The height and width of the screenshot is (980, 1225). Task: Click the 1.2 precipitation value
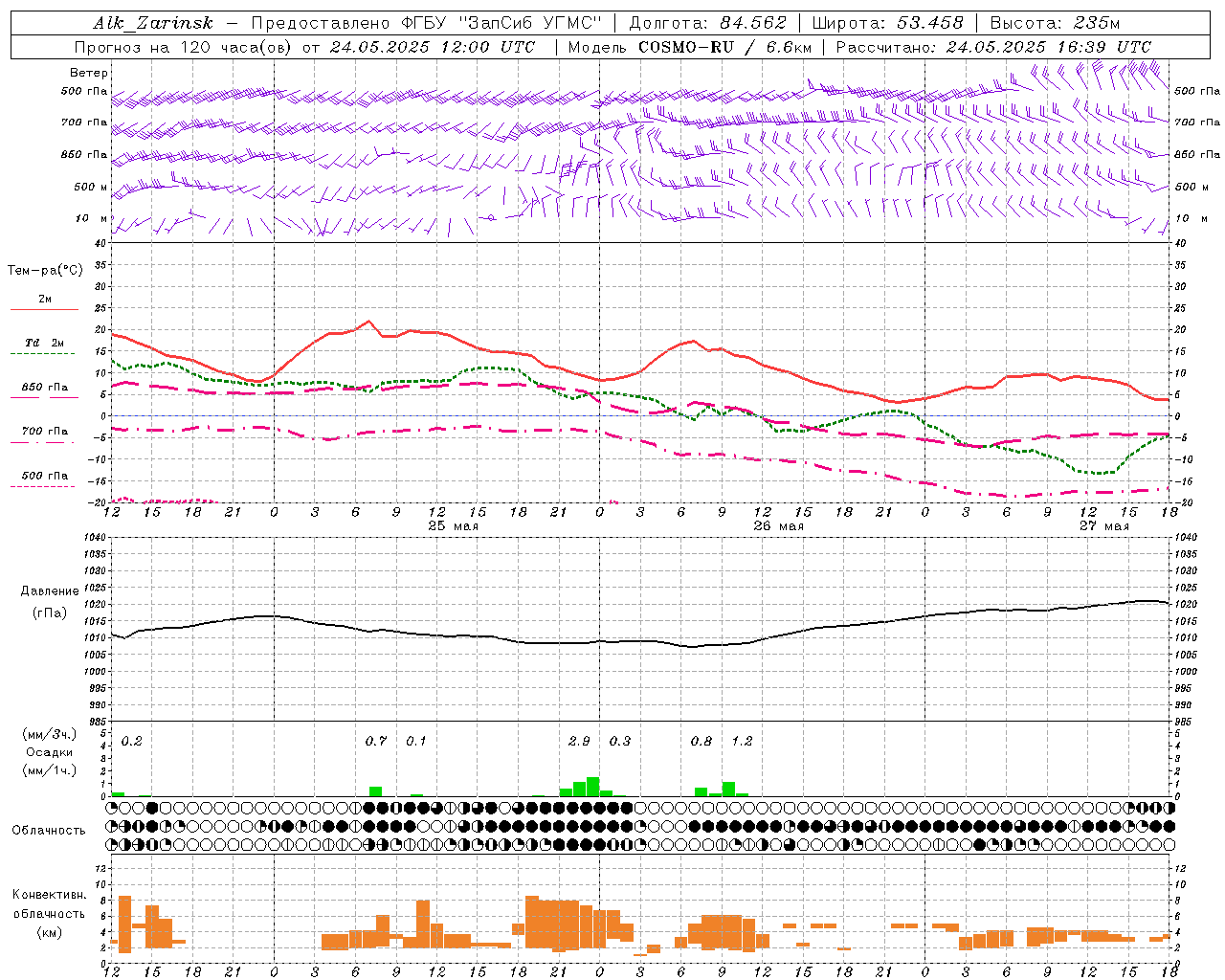tap(742, 741)
